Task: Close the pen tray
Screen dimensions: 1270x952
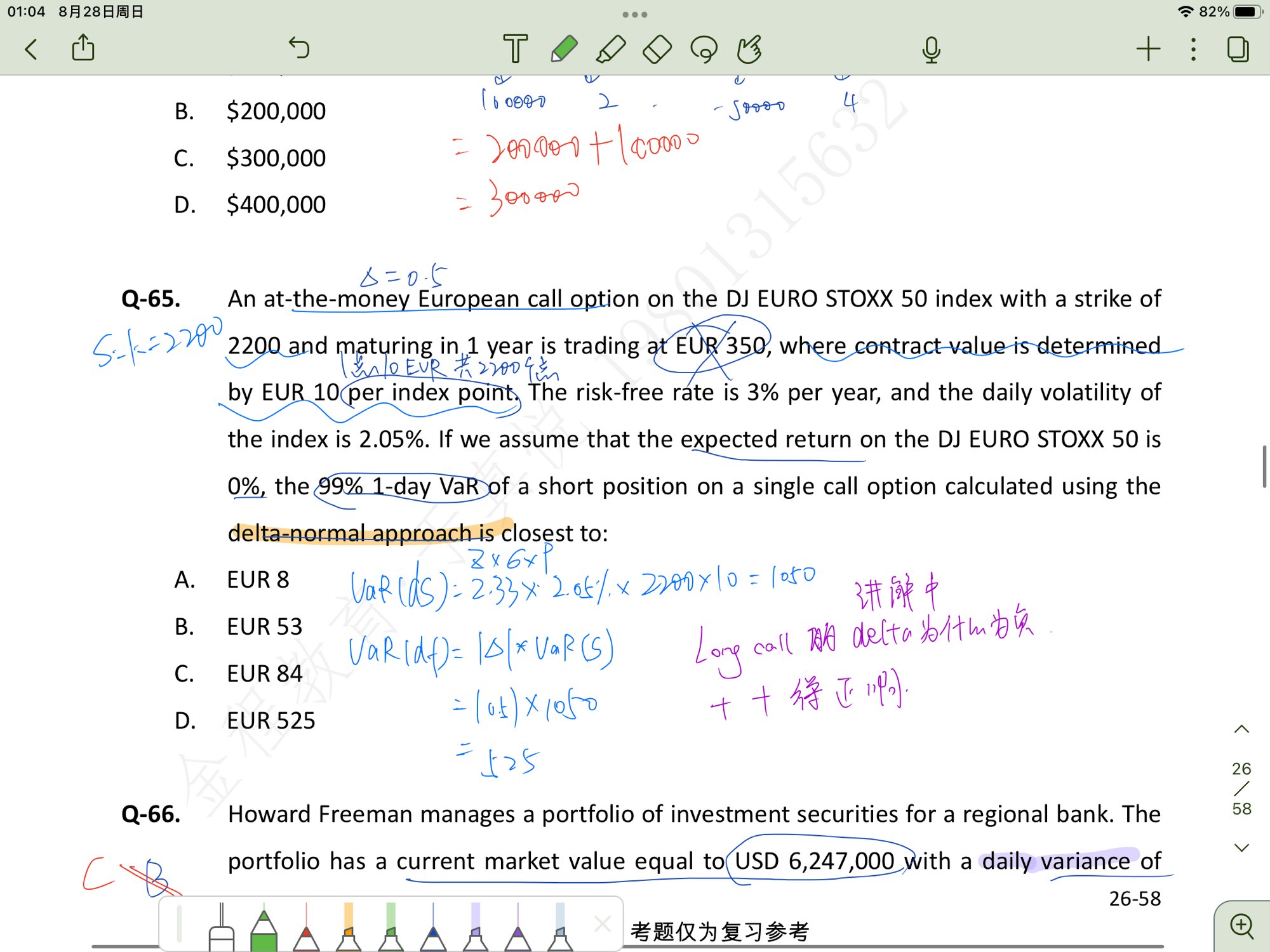Action: (x=602, y=924)
